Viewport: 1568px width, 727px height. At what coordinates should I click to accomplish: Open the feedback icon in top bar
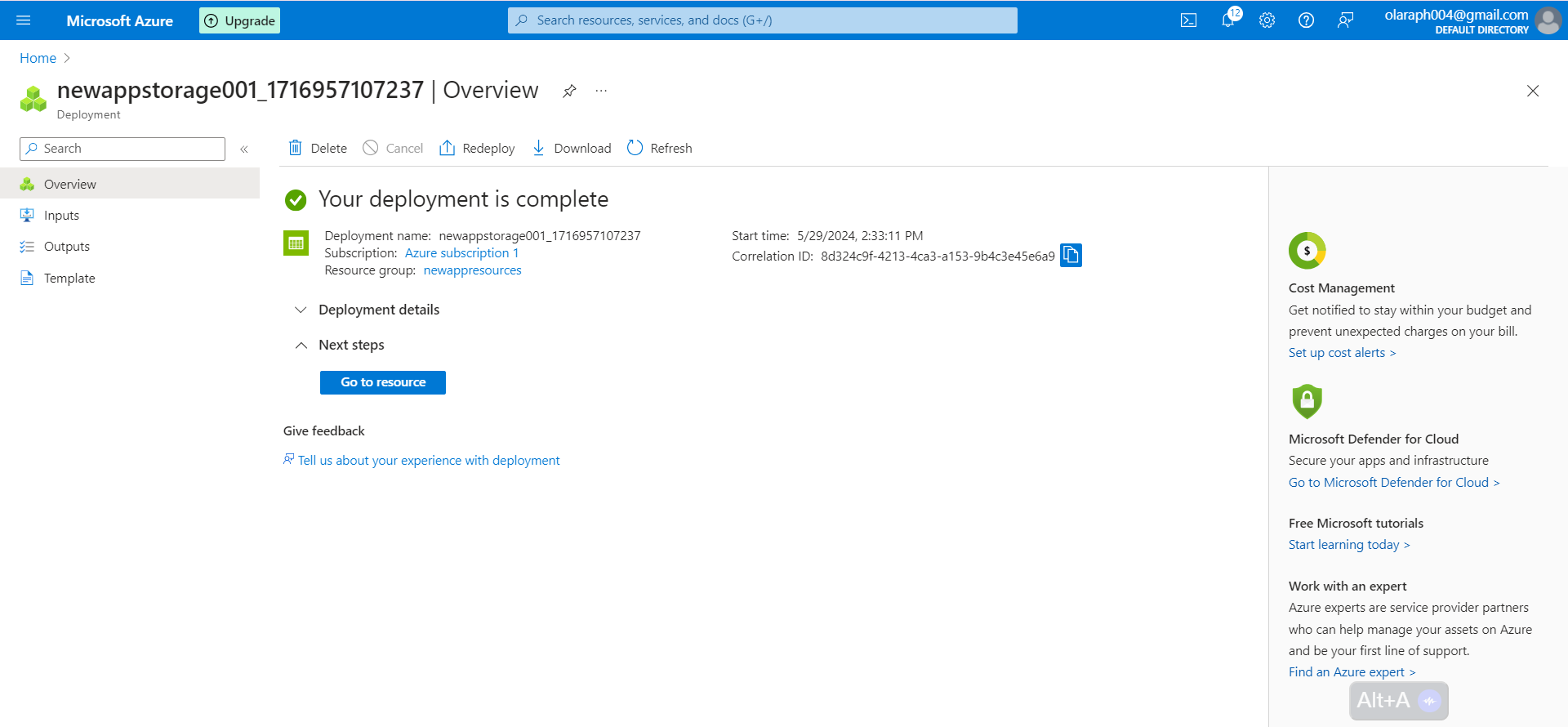tap(1345, 20)
